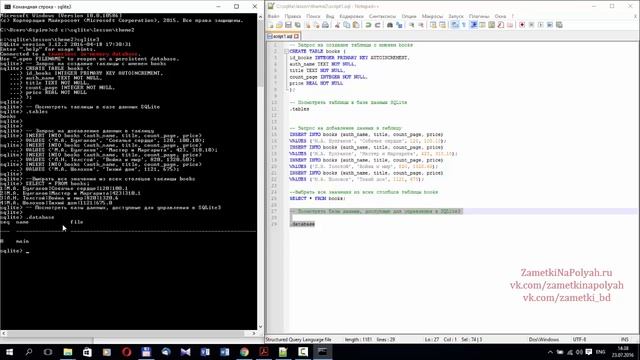Screen dimensions: 640x360
Task: Open File Explorer from taskbar
Action: click(68, 352)
